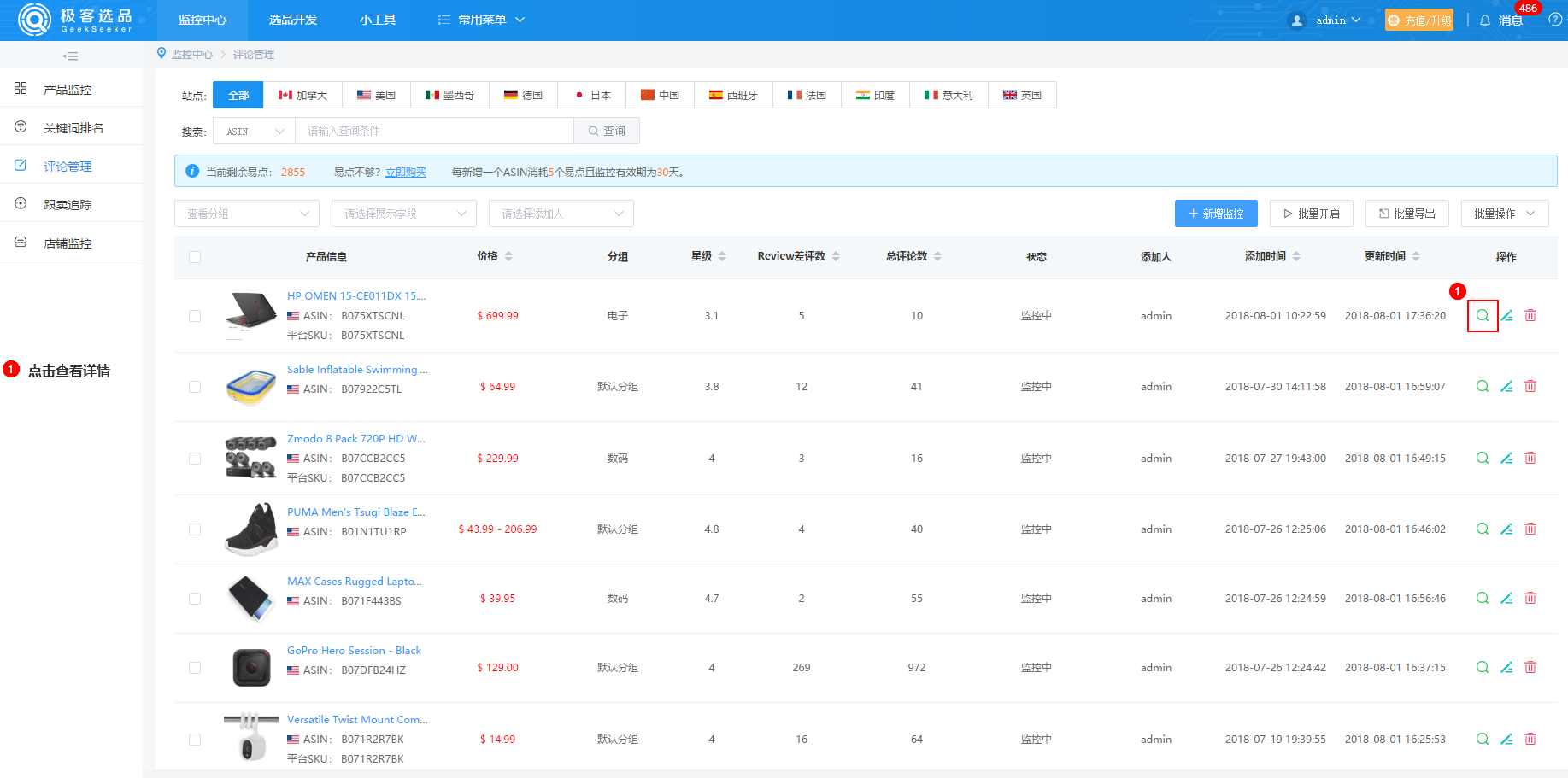Click the search condition input field
This screenshot has width=1568, height=778.
(x=434, y=132)
